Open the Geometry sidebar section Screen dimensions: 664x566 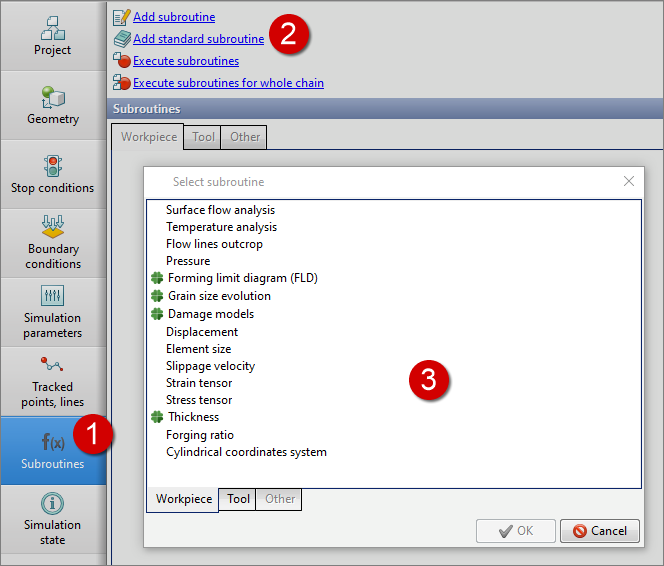coord(52,104)
